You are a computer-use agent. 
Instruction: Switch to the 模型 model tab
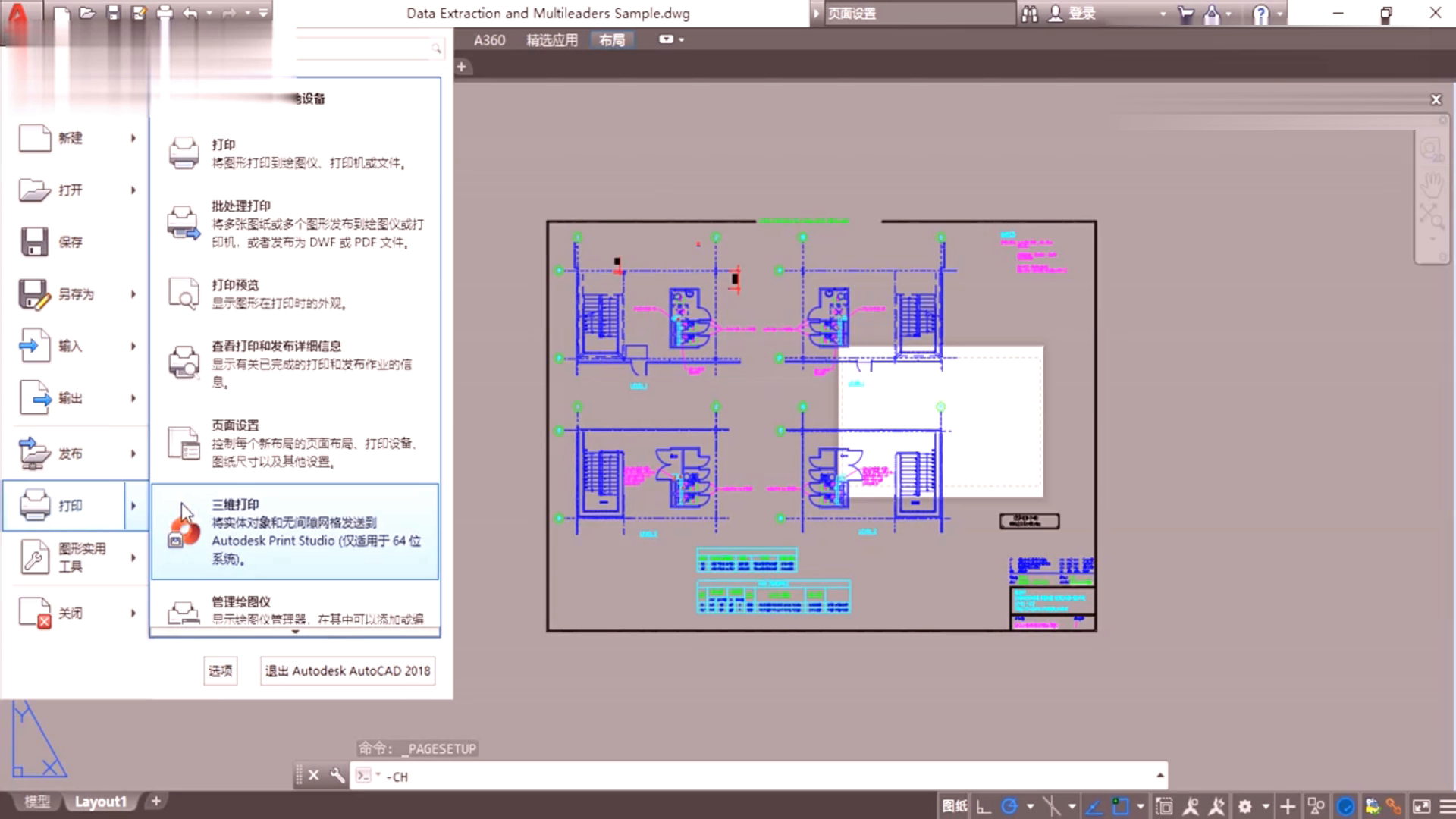pos(36,802)
